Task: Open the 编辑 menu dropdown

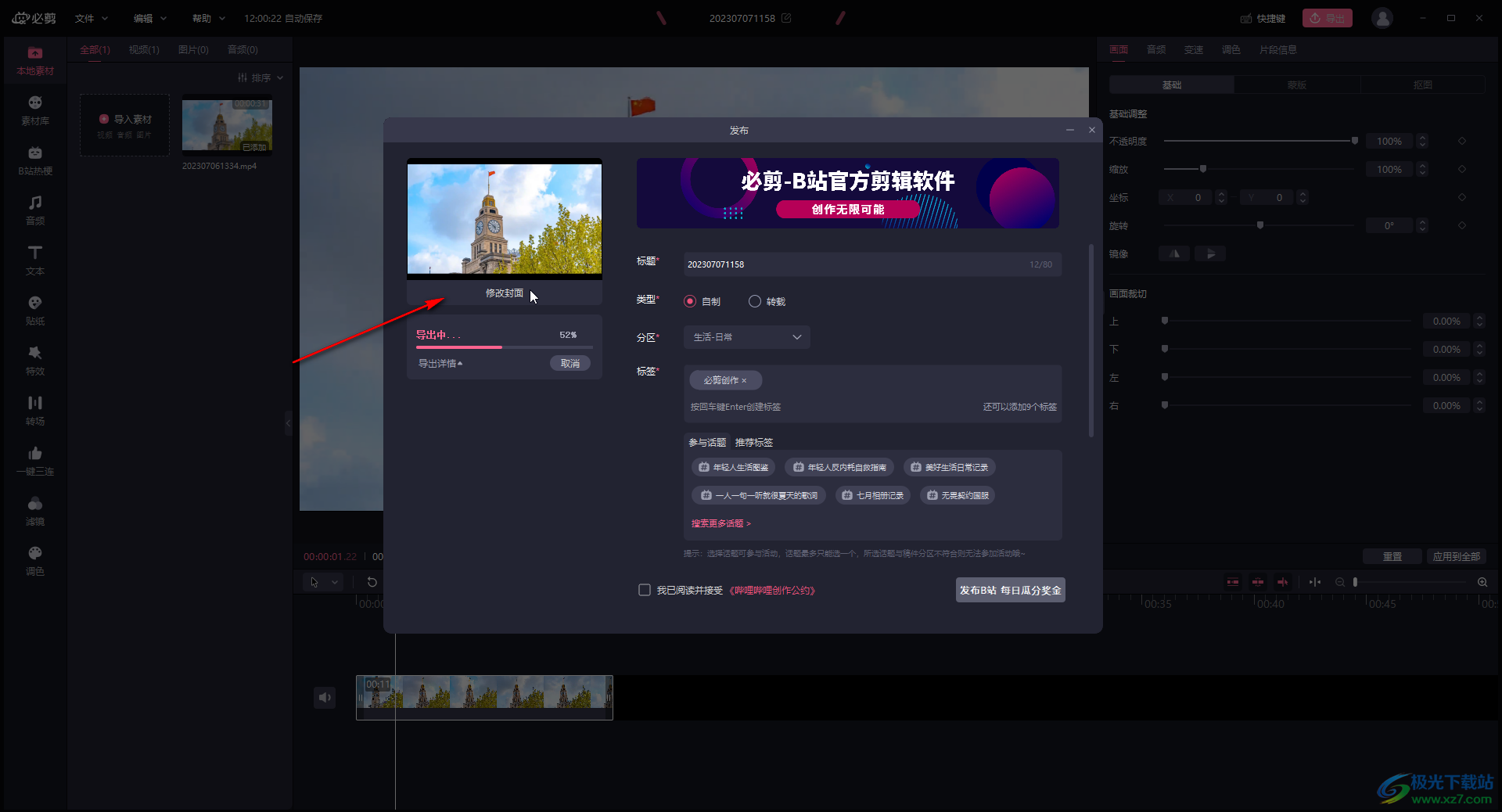Action: click(x=150, y=18)
